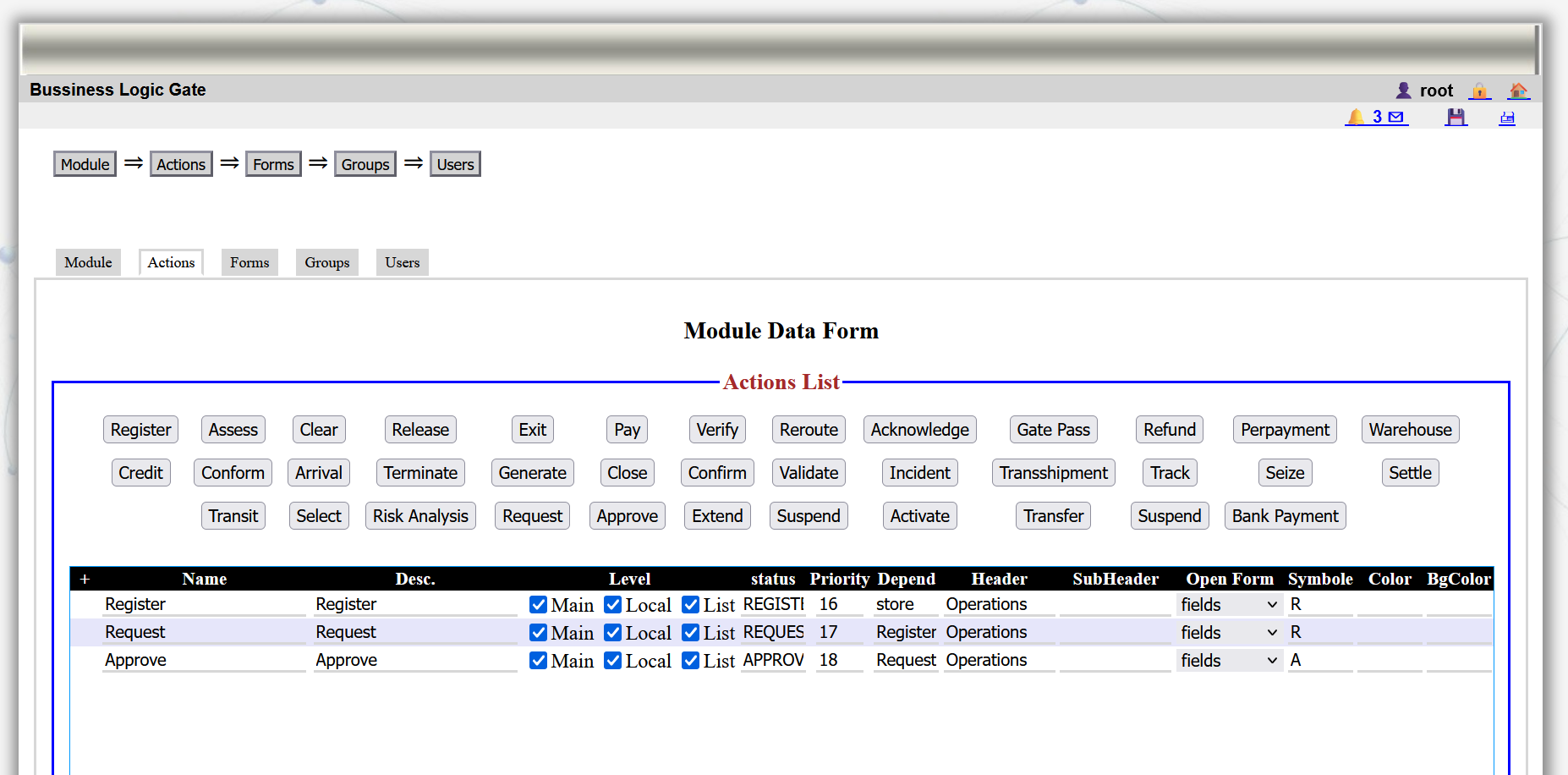Click the Users workflow step button
The height and width of the screenshot is (775, 1568).
[455, 164]
